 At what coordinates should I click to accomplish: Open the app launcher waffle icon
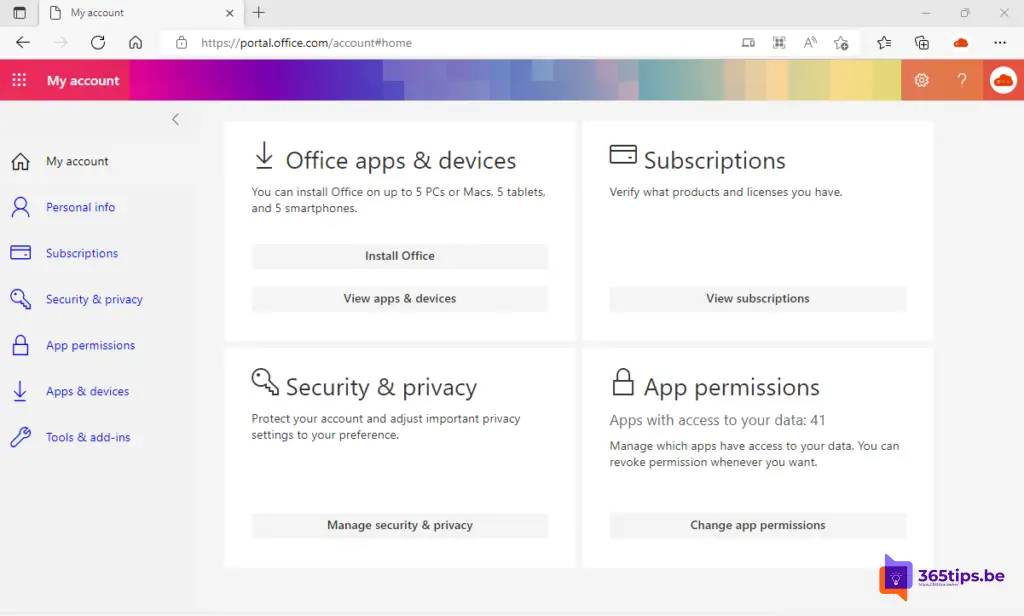19,80
